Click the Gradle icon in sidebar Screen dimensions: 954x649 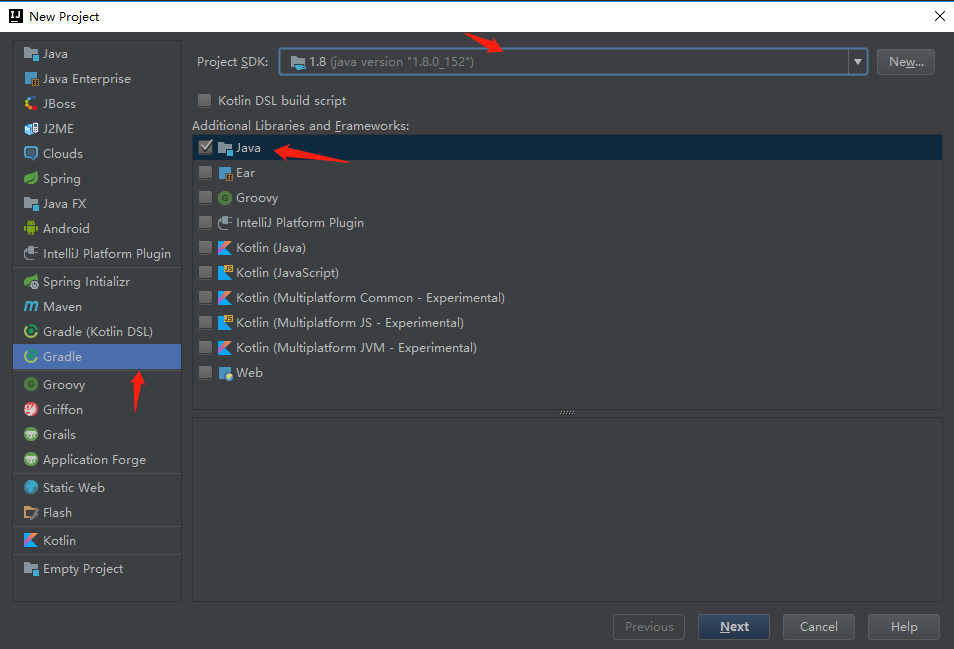pyautogui.click(x=31, y=356)
